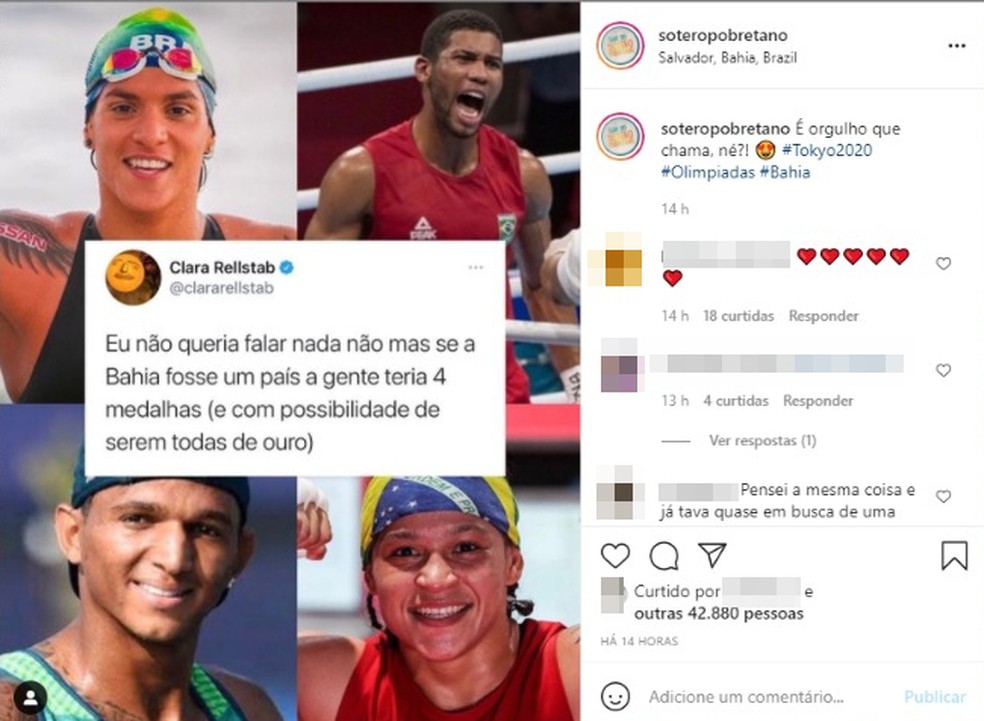
Task: Publish comment with Publicar button
Action: pos(934,697)
